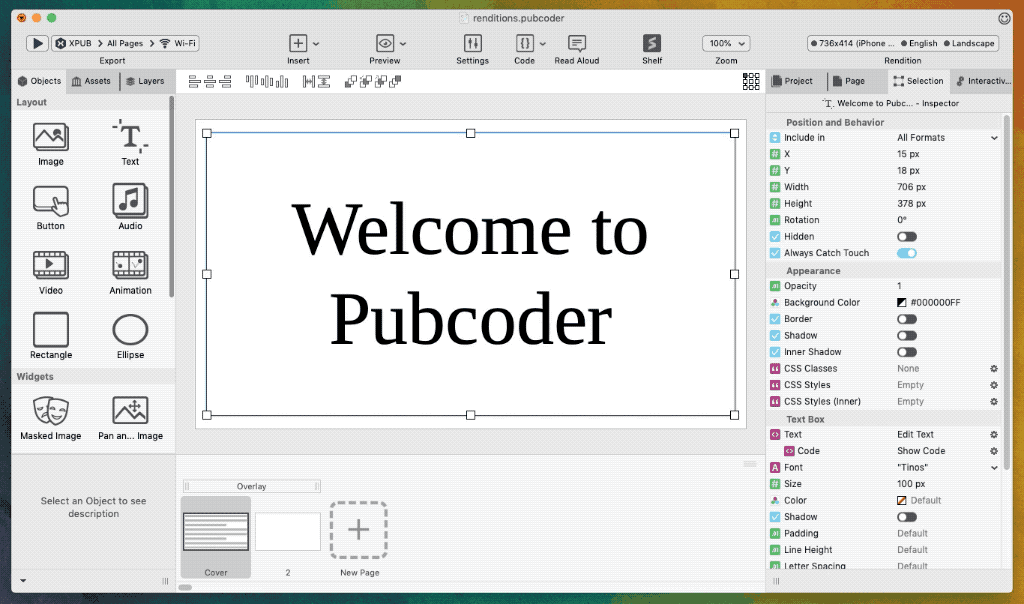This screenshot has height=604, width=1024.
Task: Expand the Insert dropdown arrow
Action: point(316,44)
